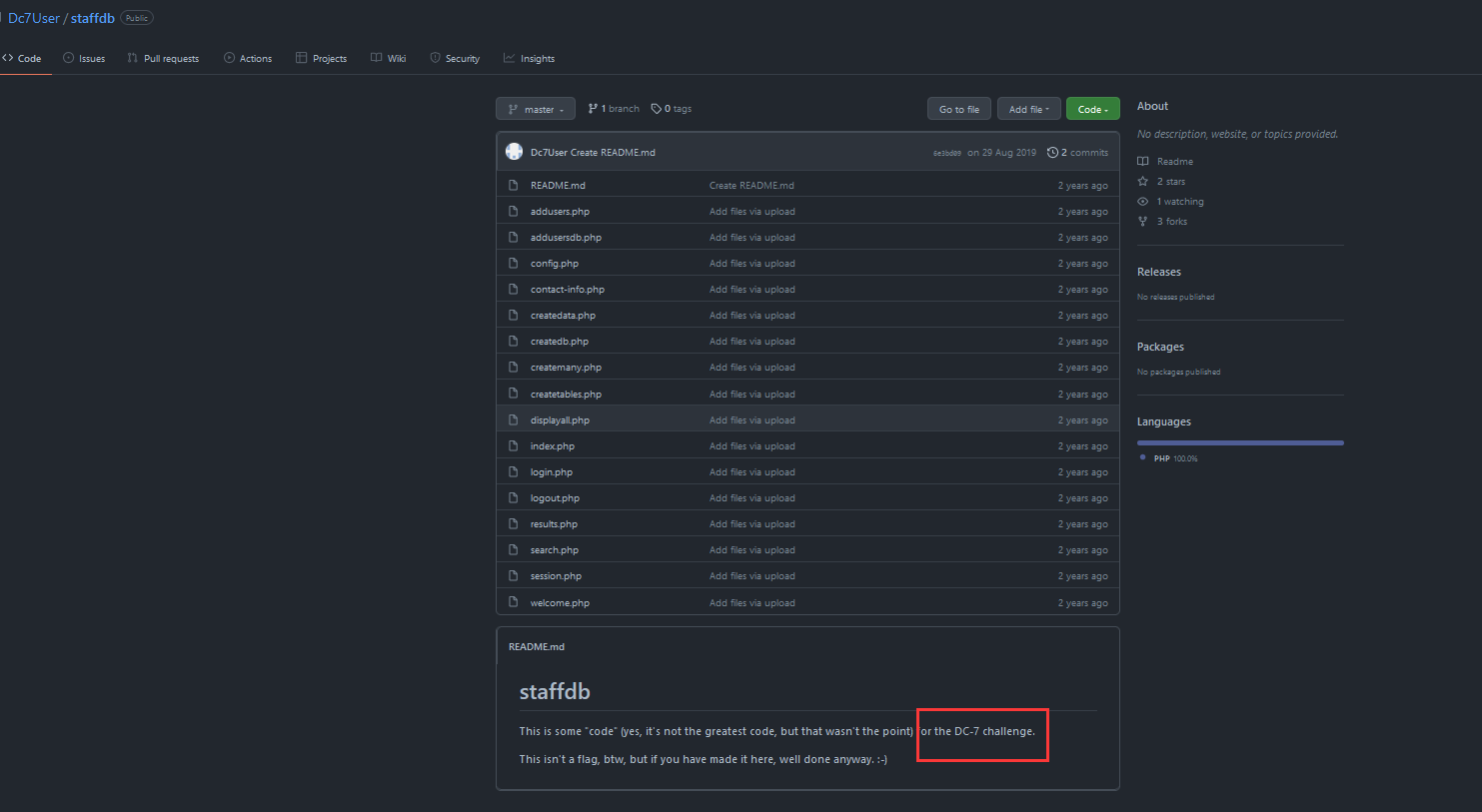Open the Code tab
This screenshot has height=812, width=1482.
point(22,59)
